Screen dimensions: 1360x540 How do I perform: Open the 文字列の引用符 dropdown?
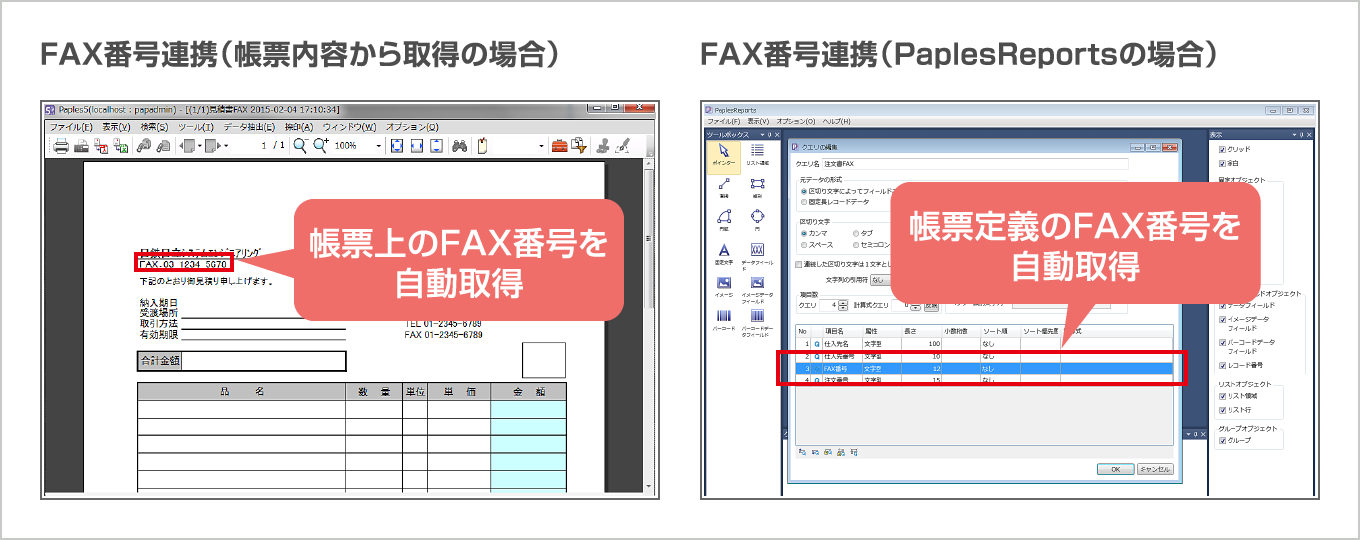coord(880,280)
